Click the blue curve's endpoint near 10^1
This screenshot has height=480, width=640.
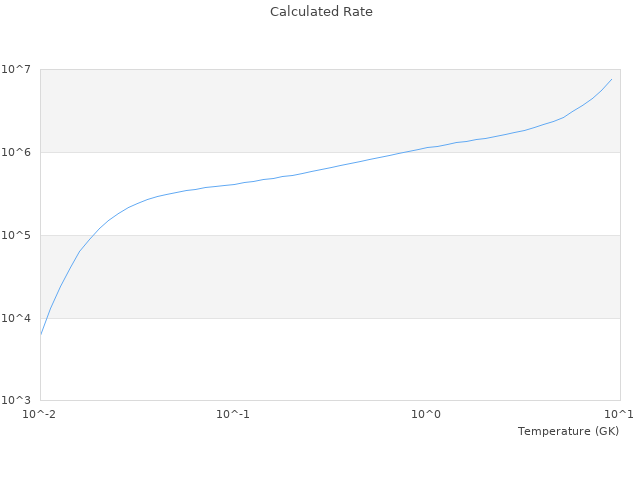point(612,79)
